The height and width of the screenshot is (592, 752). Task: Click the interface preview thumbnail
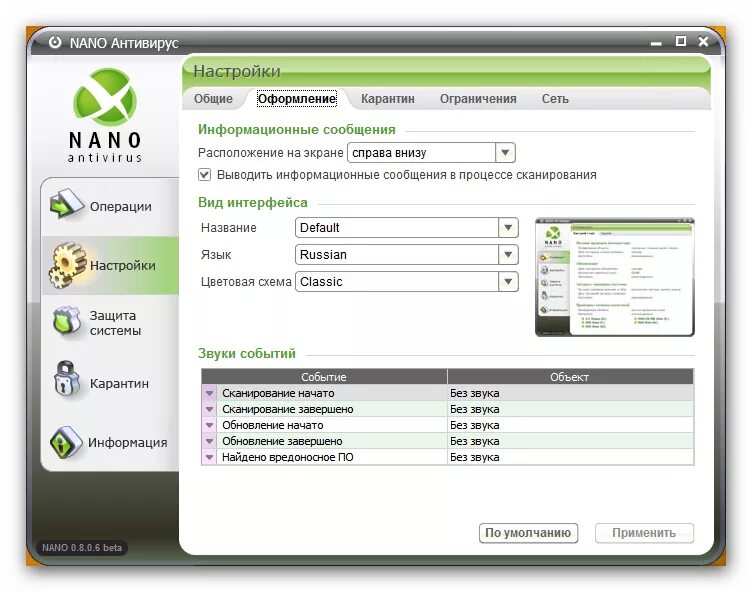coord(615,277)
